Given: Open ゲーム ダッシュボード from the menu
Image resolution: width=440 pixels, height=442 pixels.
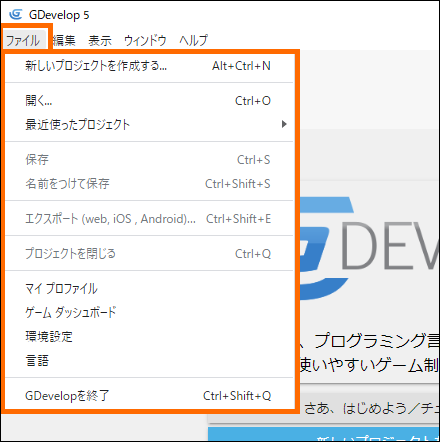Looking at the screenshot, I should 149,312.
